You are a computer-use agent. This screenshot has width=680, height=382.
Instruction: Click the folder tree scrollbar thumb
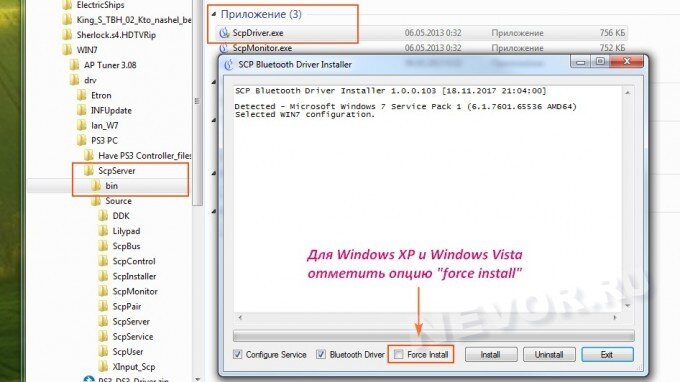click(197, 102)
